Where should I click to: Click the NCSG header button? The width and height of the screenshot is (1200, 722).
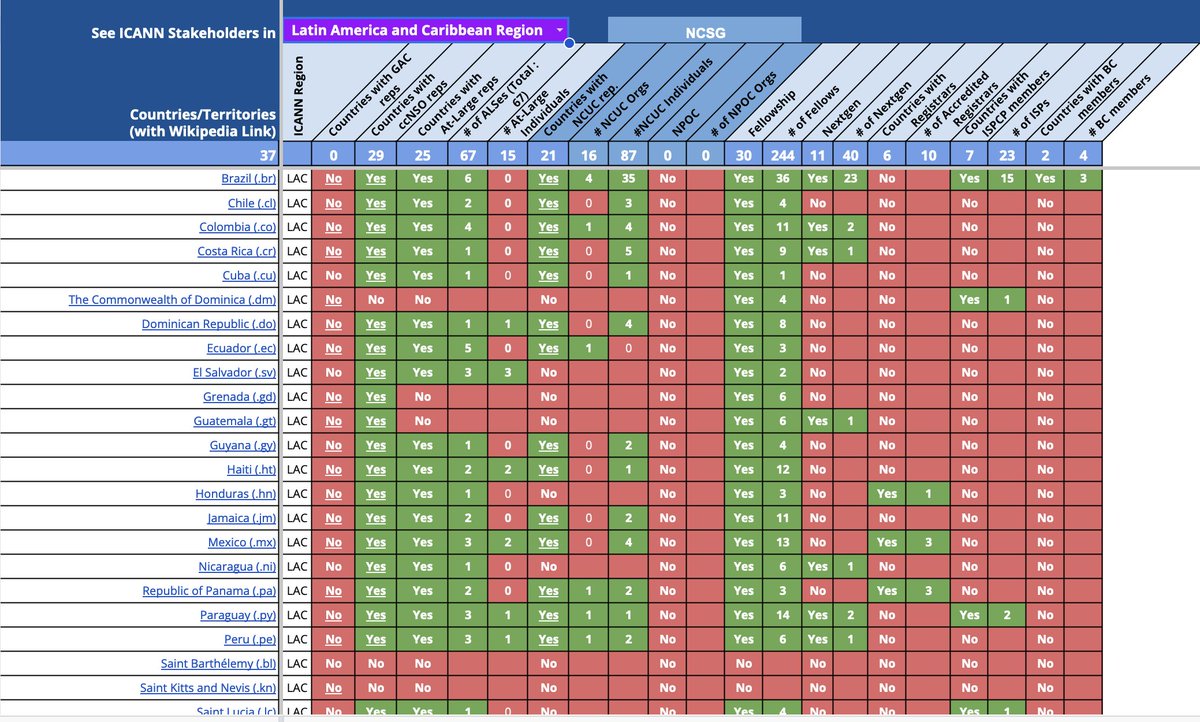click(x=703, y=29)
